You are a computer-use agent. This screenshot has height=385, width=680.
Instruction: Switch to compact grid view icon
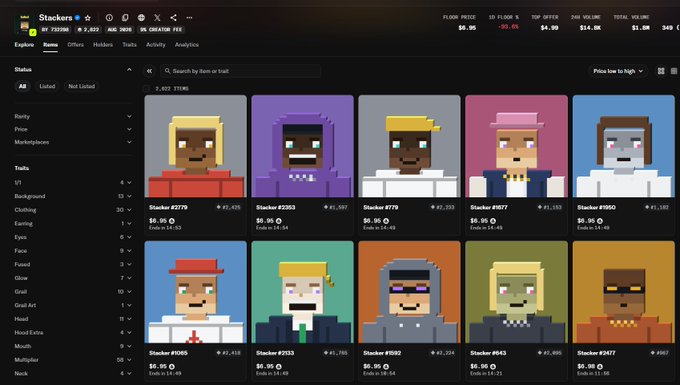click(674, 71)
